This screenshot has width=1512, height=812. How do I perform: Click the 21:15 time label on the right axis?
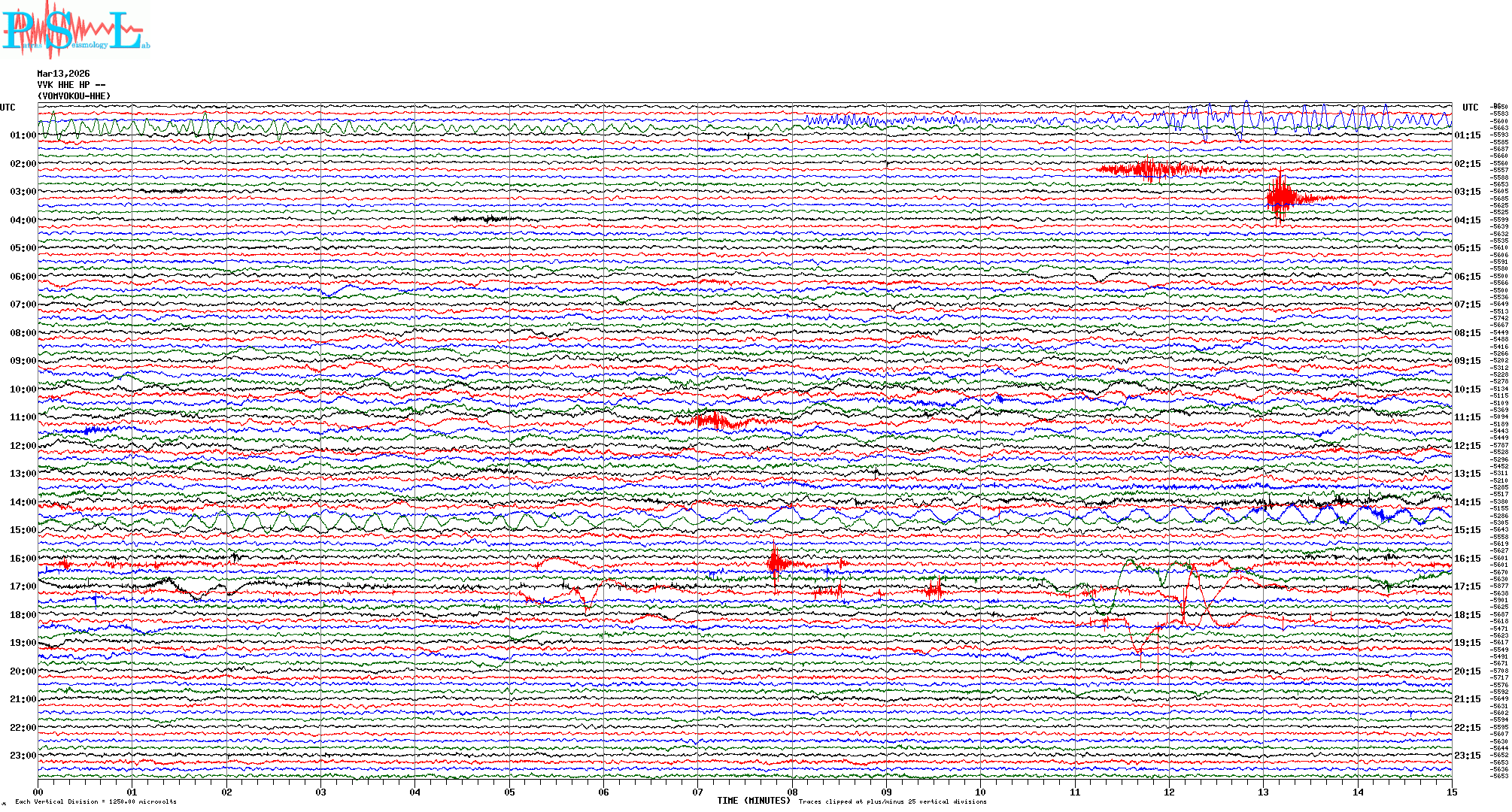[x=1467, y=699]
